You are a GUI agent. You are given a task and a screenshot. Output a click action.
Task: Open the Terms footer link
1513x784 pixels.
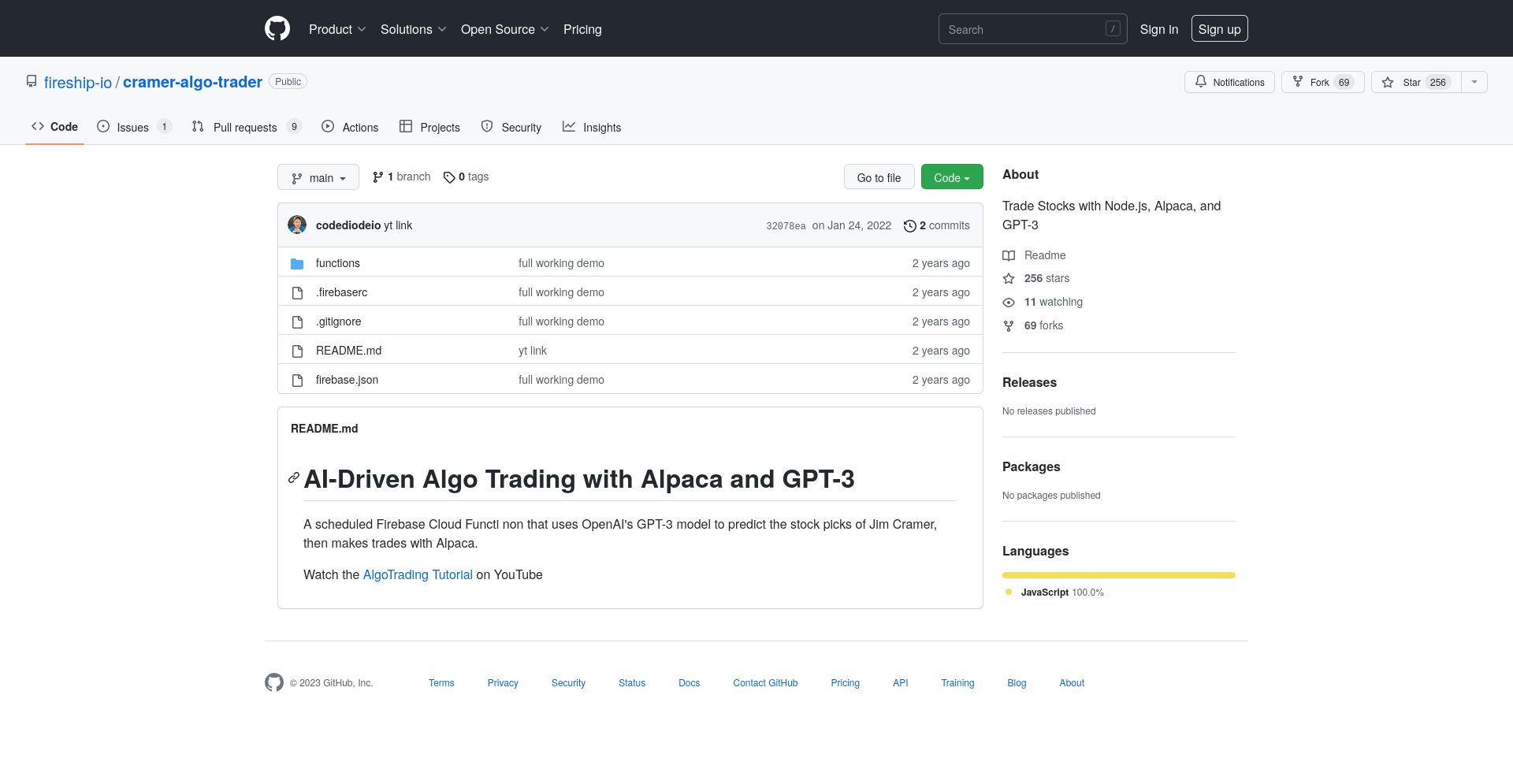(x=441, y=683)
